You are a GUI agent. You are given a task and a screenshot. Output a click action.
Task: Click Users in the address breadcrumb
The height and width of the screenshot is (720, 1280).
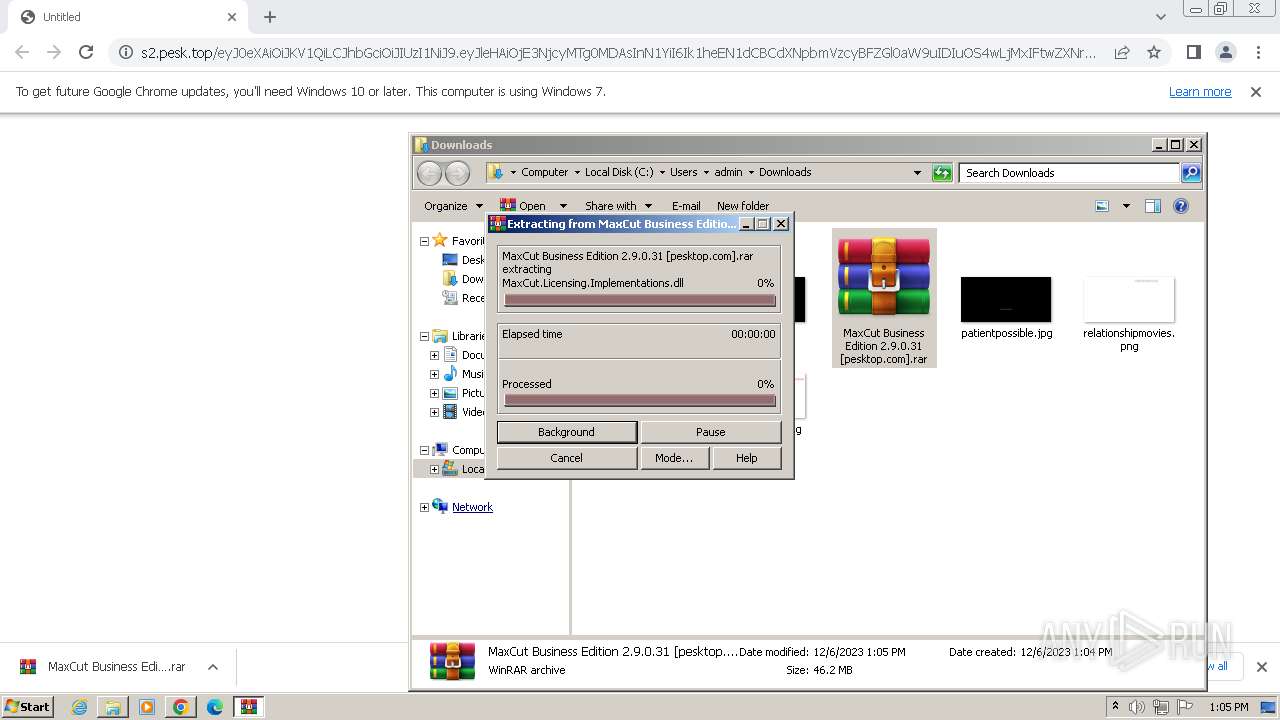point(684,172)
